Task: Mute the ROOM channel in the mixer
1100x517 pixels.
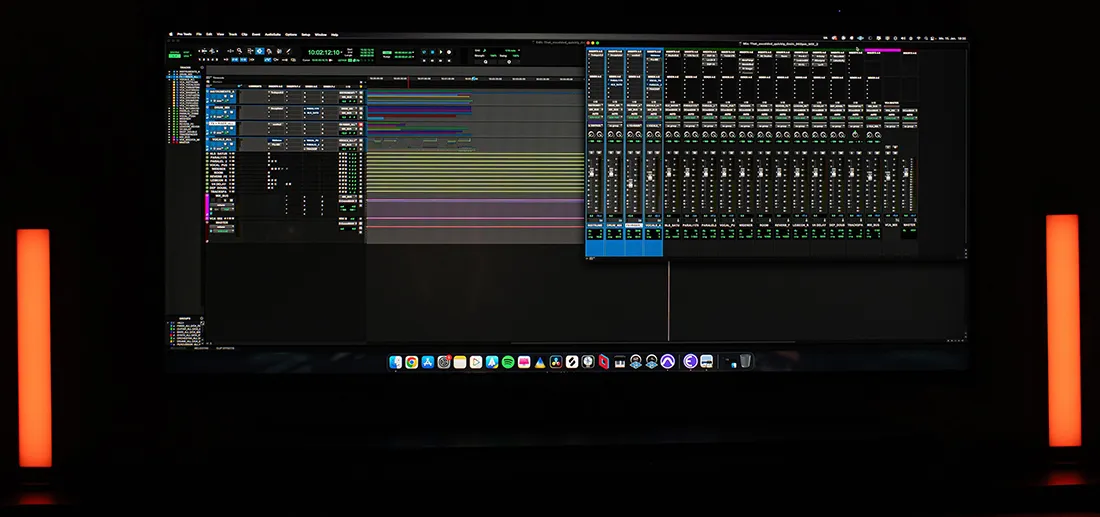Action: click(x=768, y=152)
